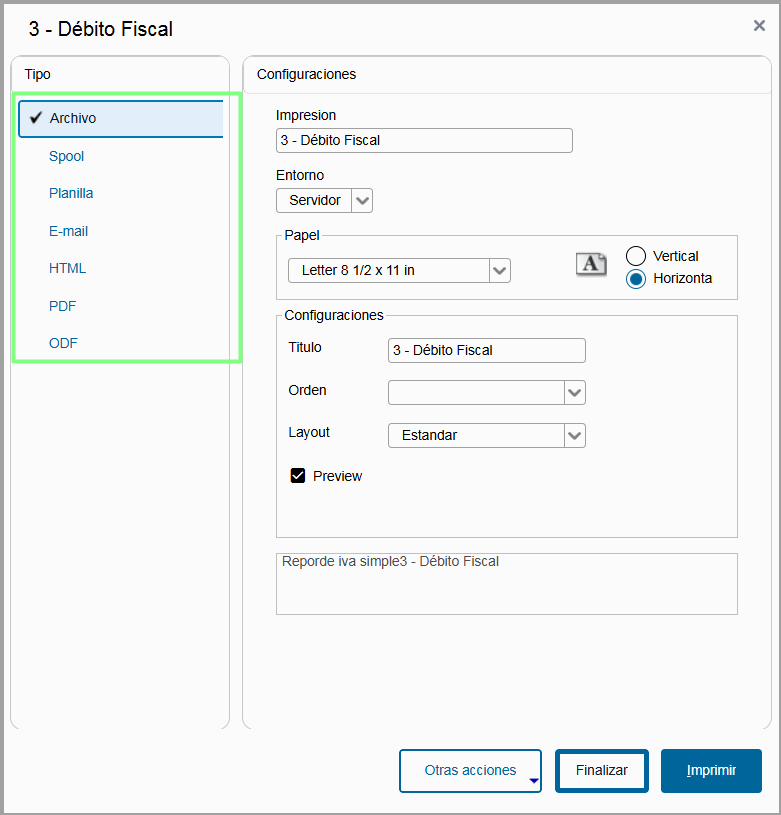Viewport: 781px width, 815px height.
Task: Select Planilla output type
Action: click(x=71, y=193)
